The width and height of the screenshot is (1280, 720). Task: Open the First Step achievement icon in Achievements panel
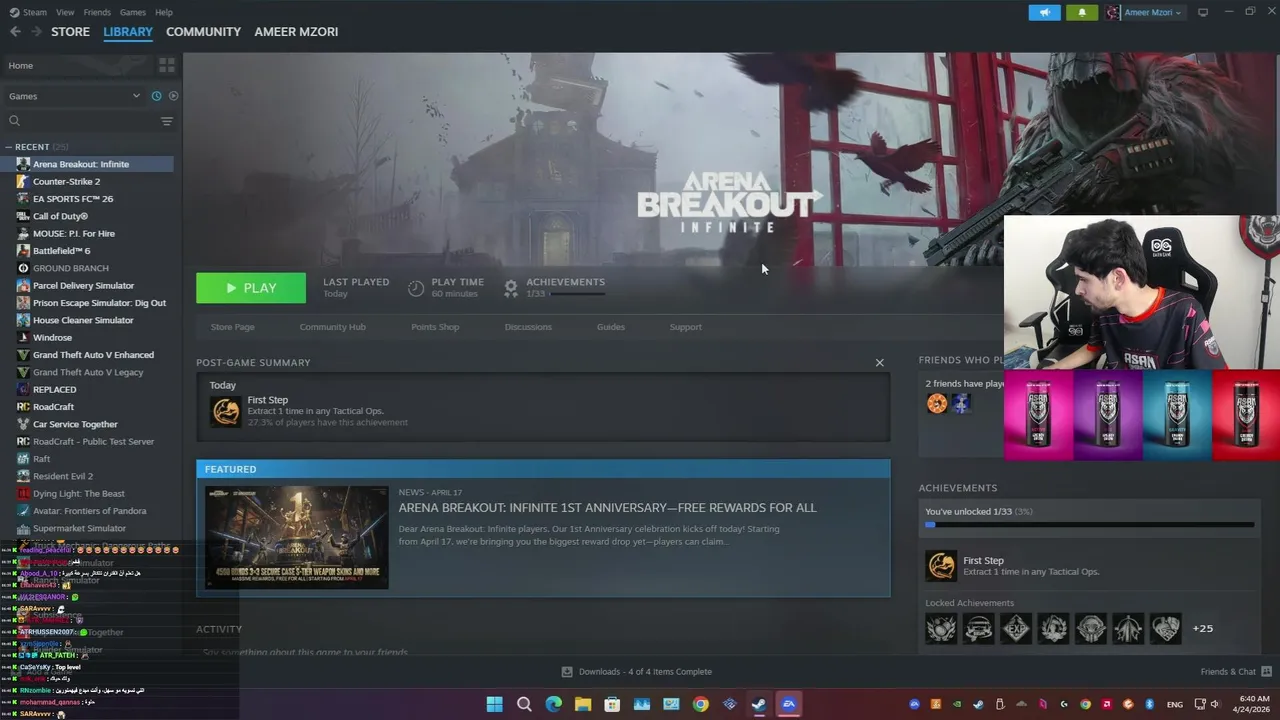941,566
